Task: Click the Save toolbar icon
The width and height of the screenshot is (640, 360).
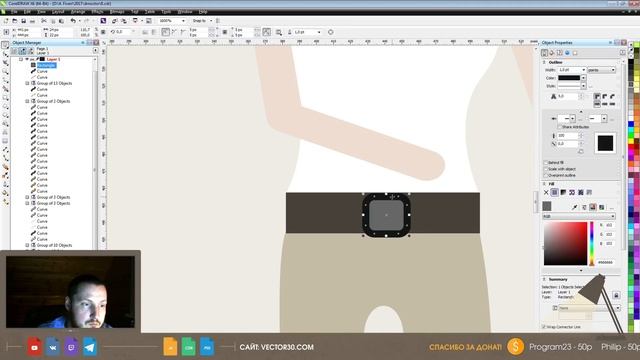Action: coord(24,21)
